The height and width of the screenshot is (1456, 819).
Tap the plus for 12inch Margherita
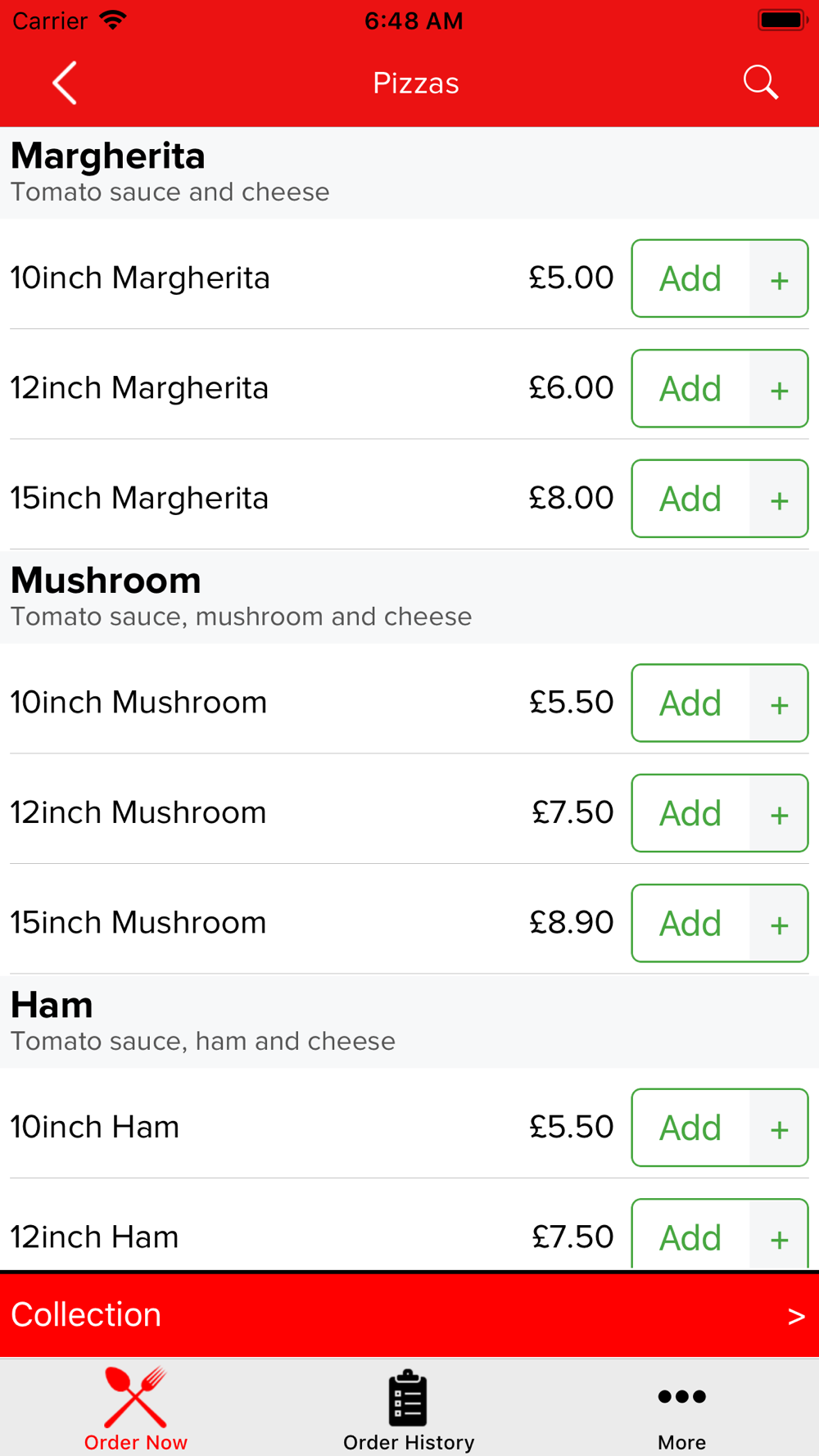(x=779, y=389)
